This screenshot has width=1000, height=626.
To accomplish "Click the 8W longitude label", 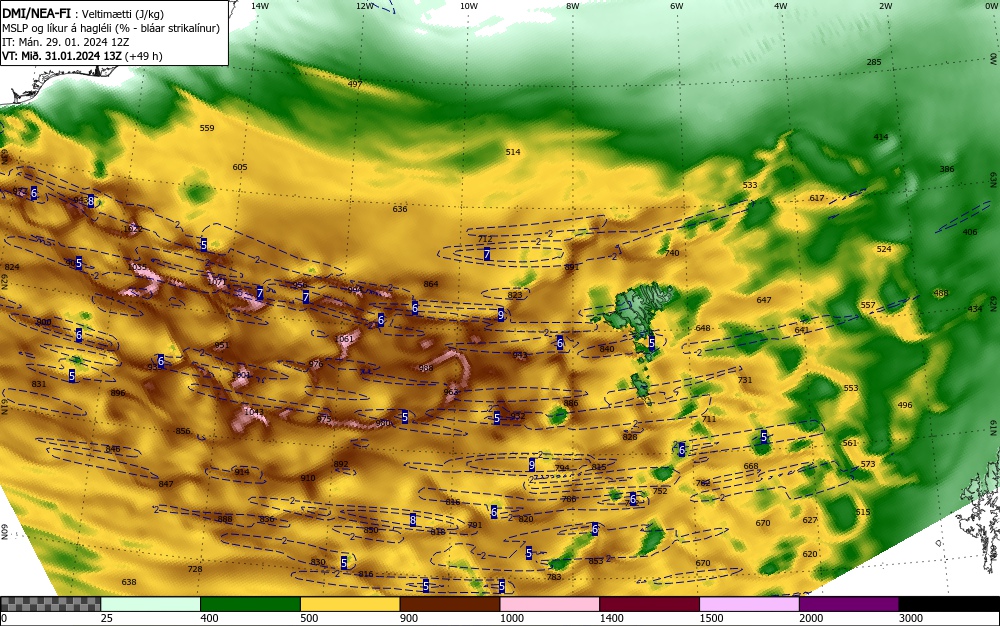I will [573, 6].
